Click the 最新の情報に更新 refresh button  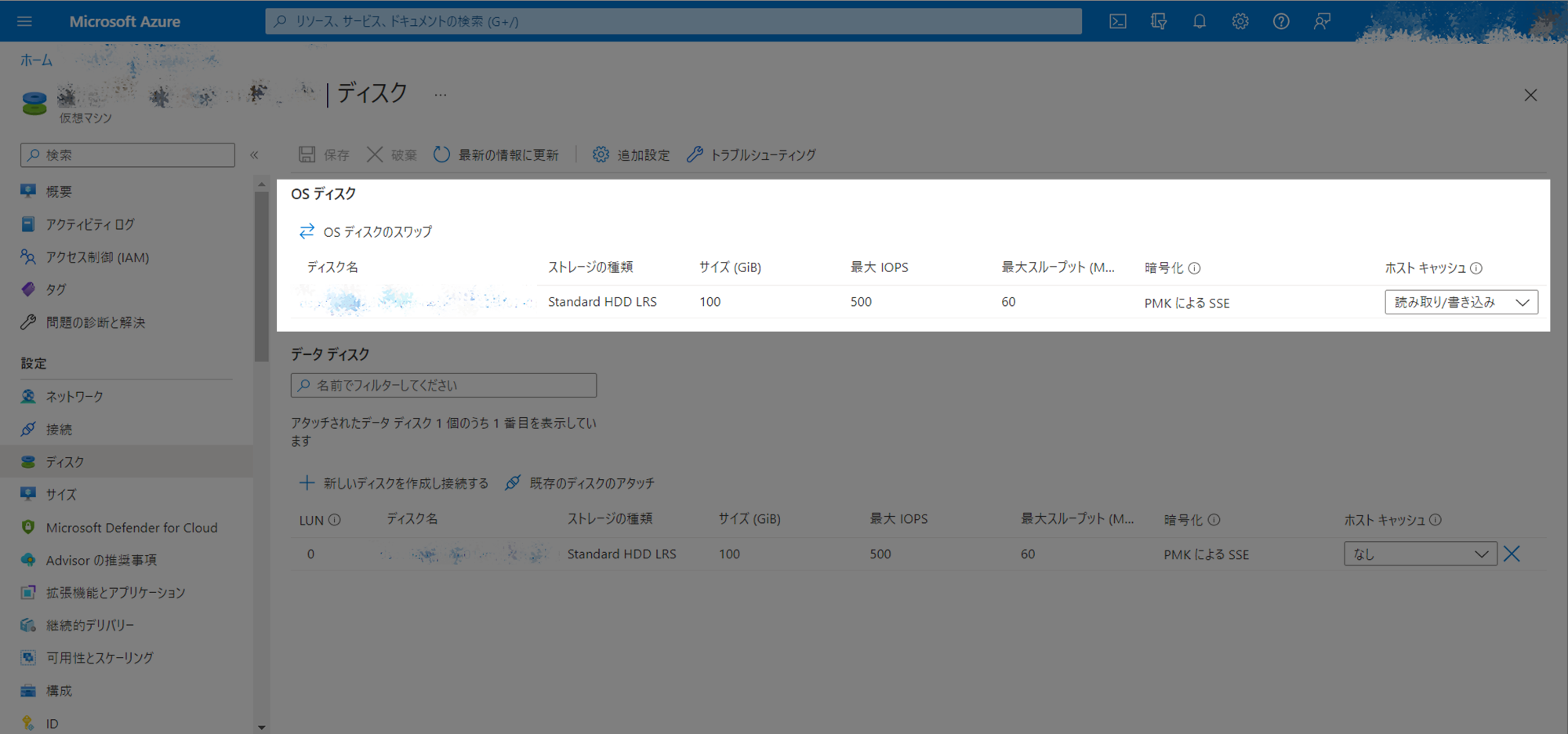[496, 154]
